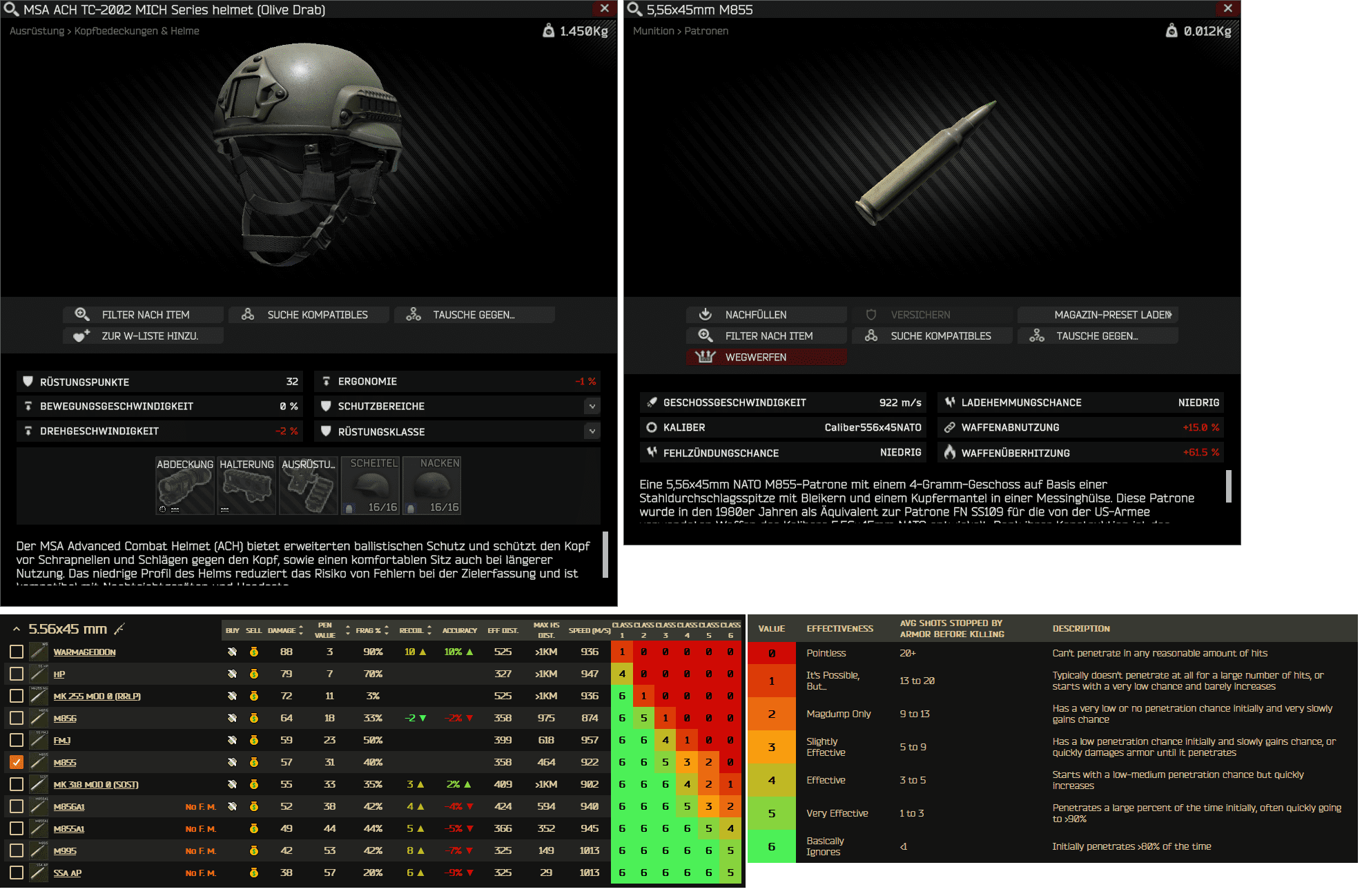Click the helmet description scrollbar

(x=605, y=554)
